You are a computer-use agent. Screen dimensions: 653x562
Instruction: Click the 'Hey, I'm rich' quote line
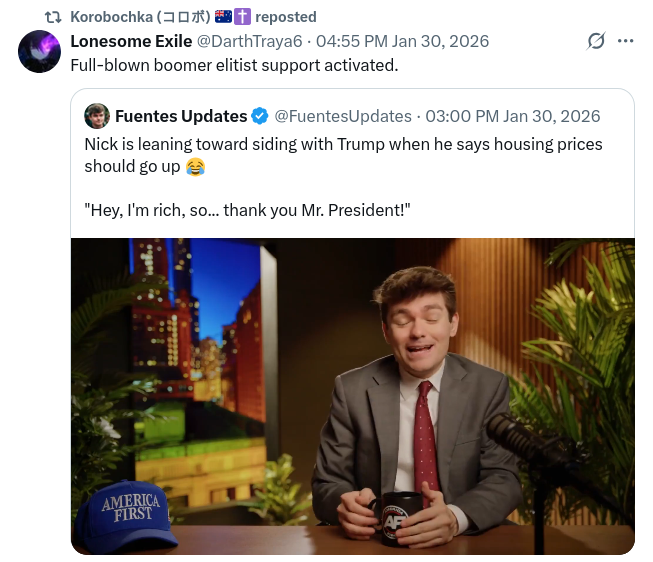pyautogui.click(x=247, y=209)
